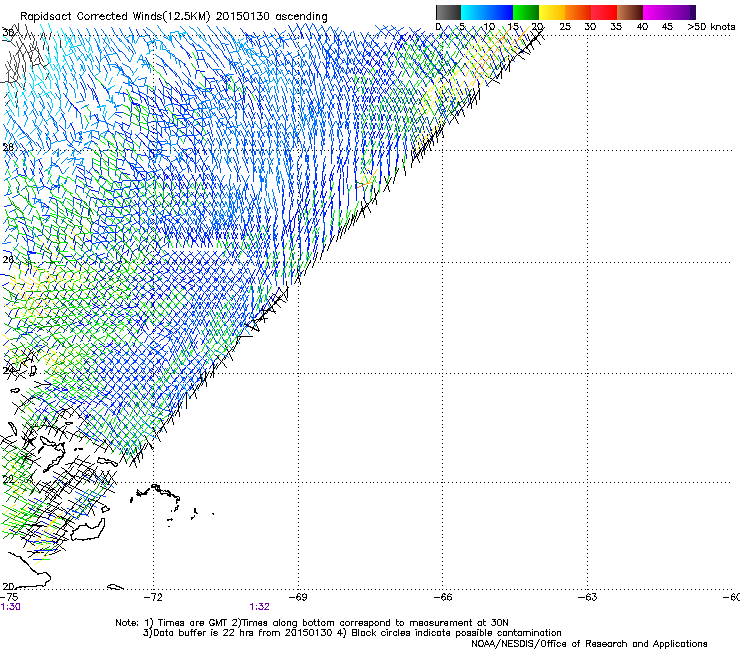Click the green 15-20 knots legend swatch
Image resolution: width=740 pixels, height=650 pixels.
(x=526, y=12)
